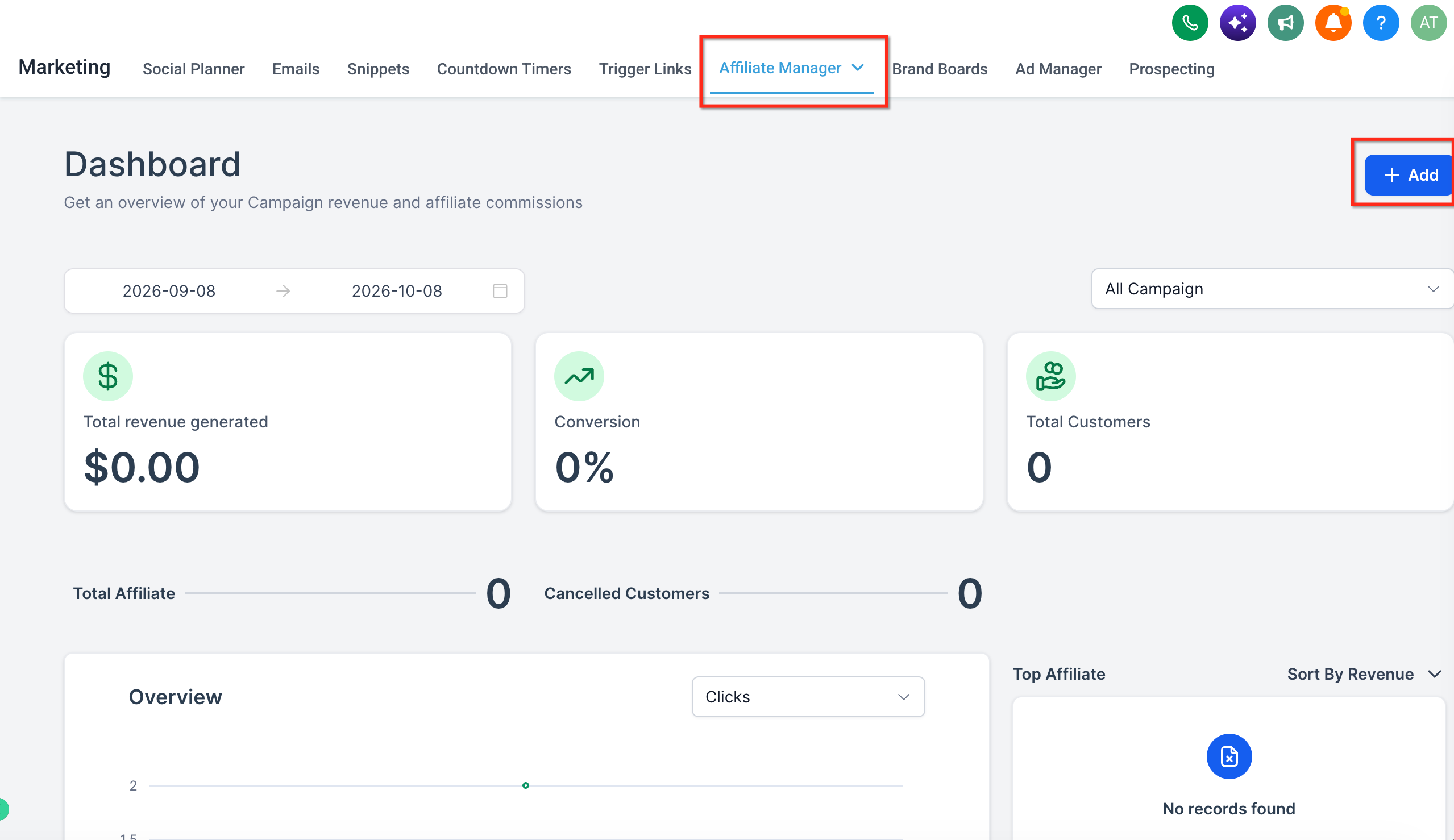Open the AT user profile avatar

[x=1428, y=23]
